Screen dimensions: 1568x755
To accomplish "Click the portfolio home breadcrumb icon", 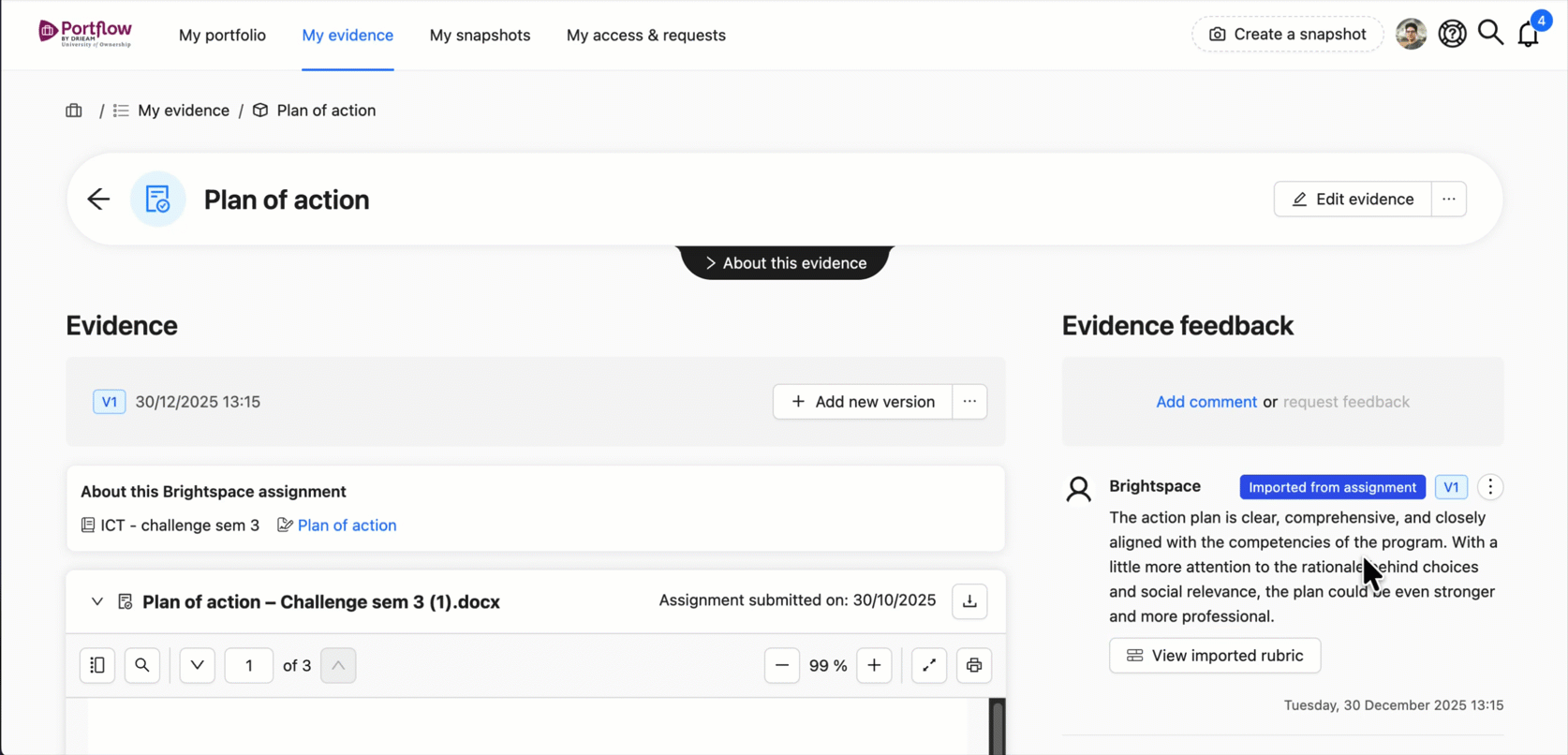I will click(74, 111).
